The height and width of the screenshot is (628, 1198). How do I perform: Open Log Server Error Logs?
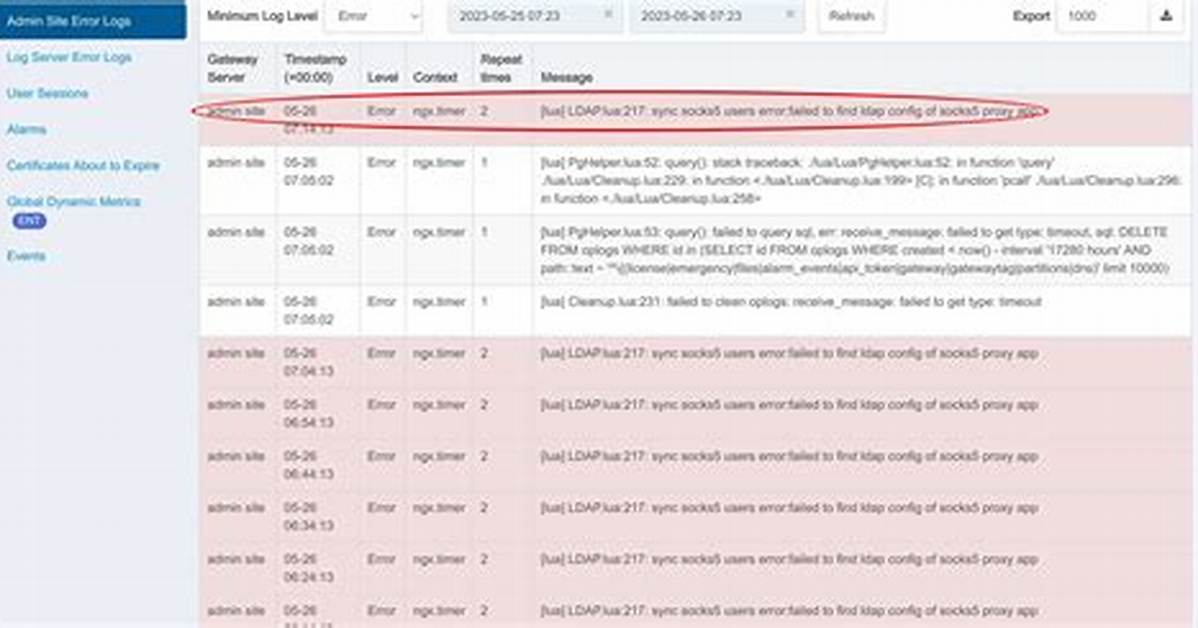coord(69,57)
